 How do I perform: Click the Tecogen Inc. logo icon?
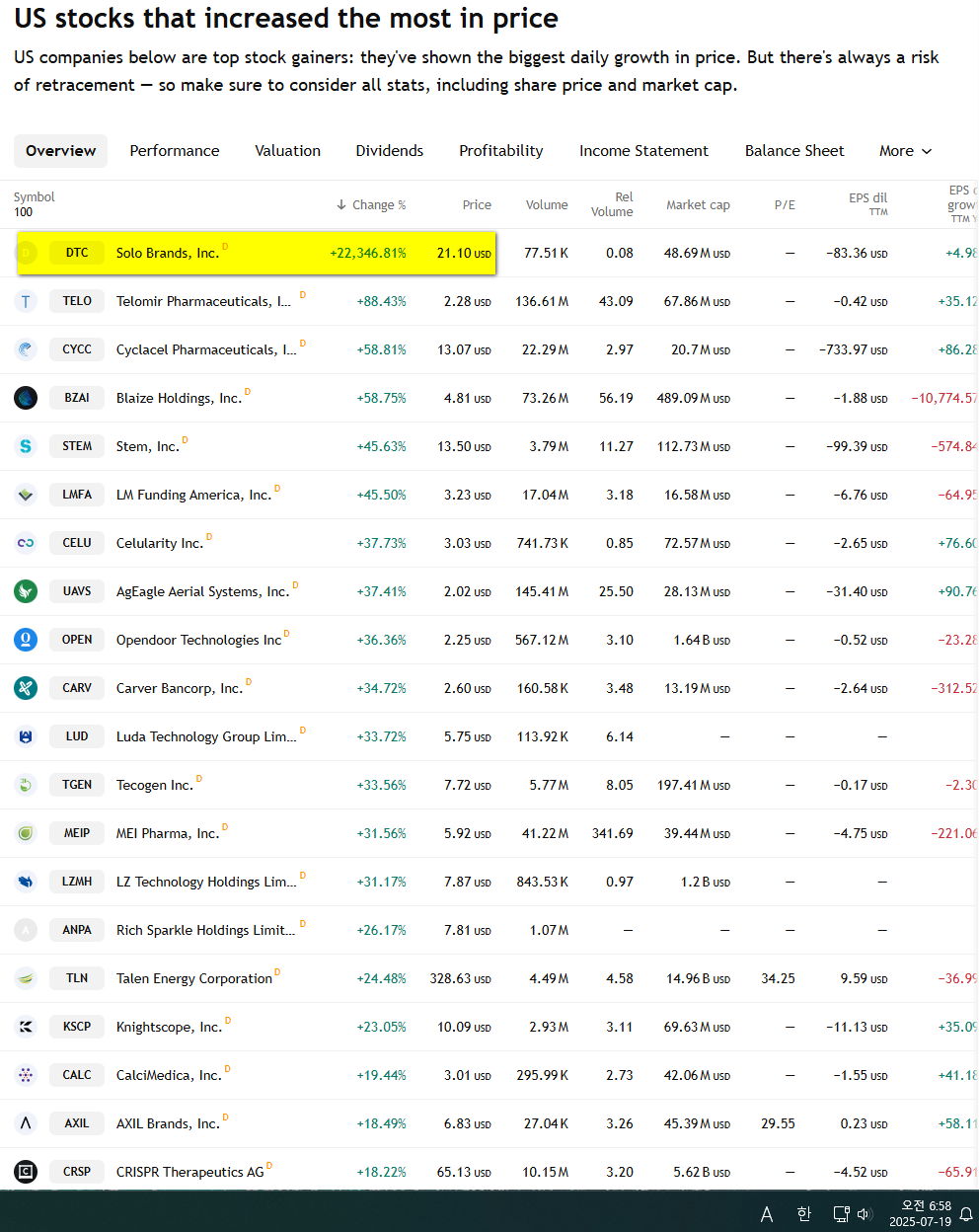(x=26, y=785)
